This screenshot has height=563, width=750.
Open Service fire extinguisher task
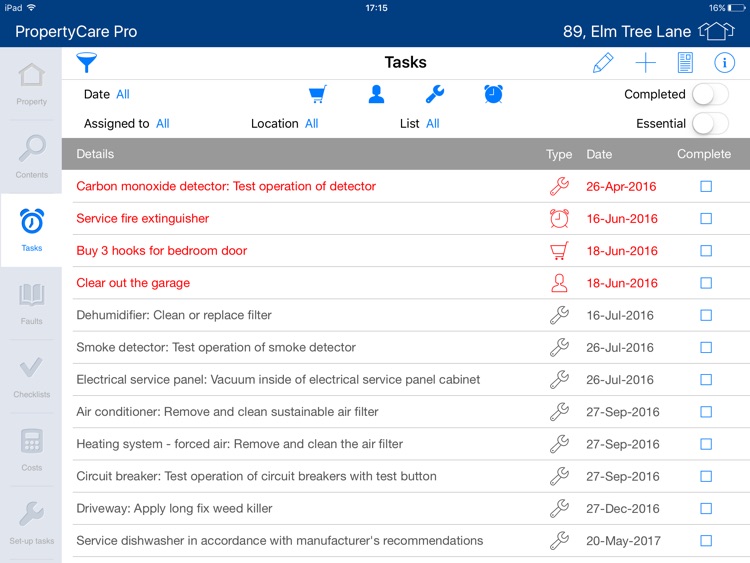pyautogui.click(x=143, y=219)
